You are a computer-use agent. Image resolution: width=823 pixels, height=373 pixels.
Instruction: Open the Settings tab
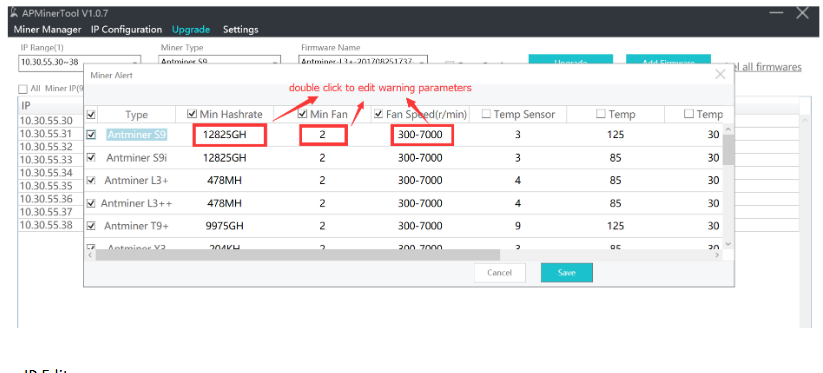click(x=240, y=29)
